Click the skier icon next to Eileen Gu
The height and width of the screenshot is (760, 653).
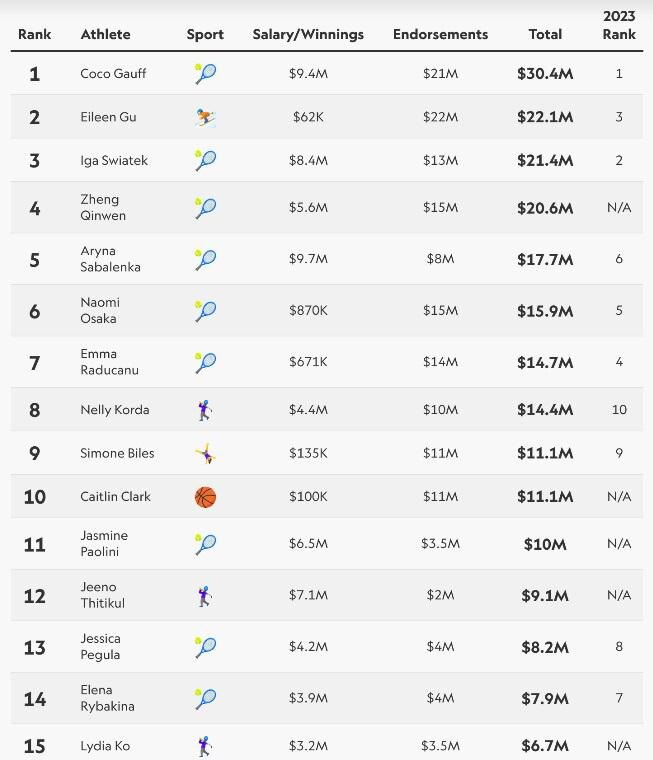[206, 117]
